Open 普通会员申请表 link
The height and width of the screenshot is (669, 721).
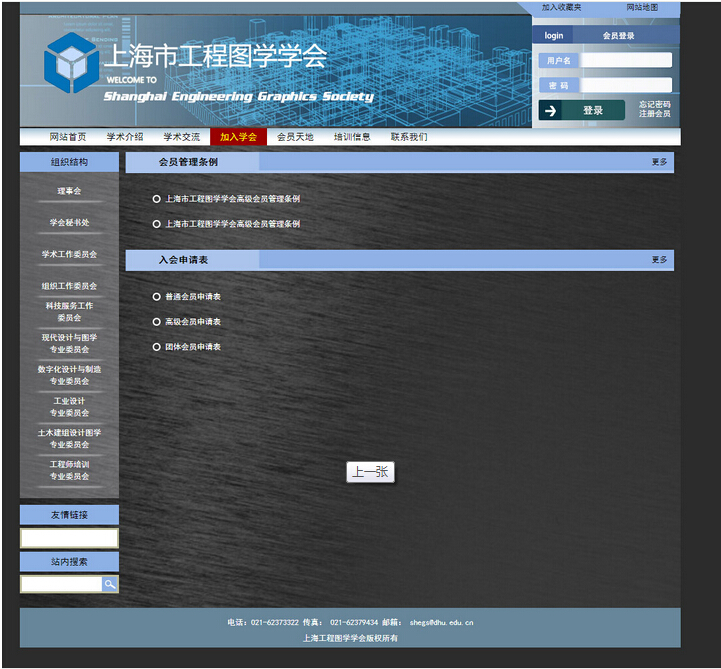coord(193,297)
